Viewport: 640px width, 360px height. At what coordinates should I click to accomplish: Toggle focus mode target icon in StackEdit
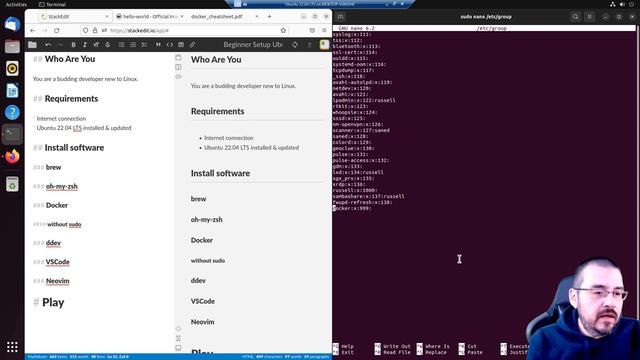coord(178,329)
